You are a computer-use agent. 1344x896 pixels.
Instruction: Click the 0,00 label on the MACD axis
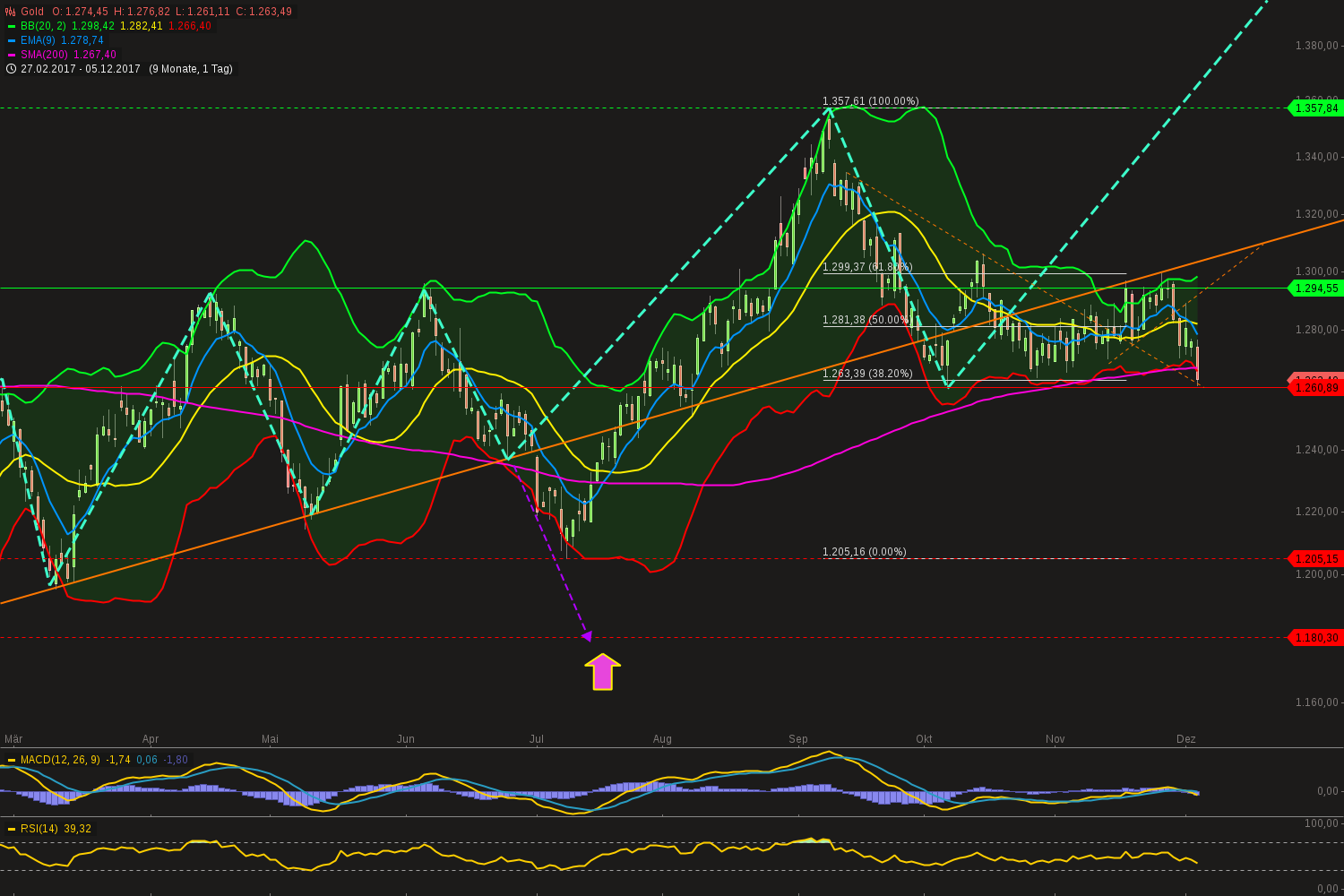(1328, 791)
